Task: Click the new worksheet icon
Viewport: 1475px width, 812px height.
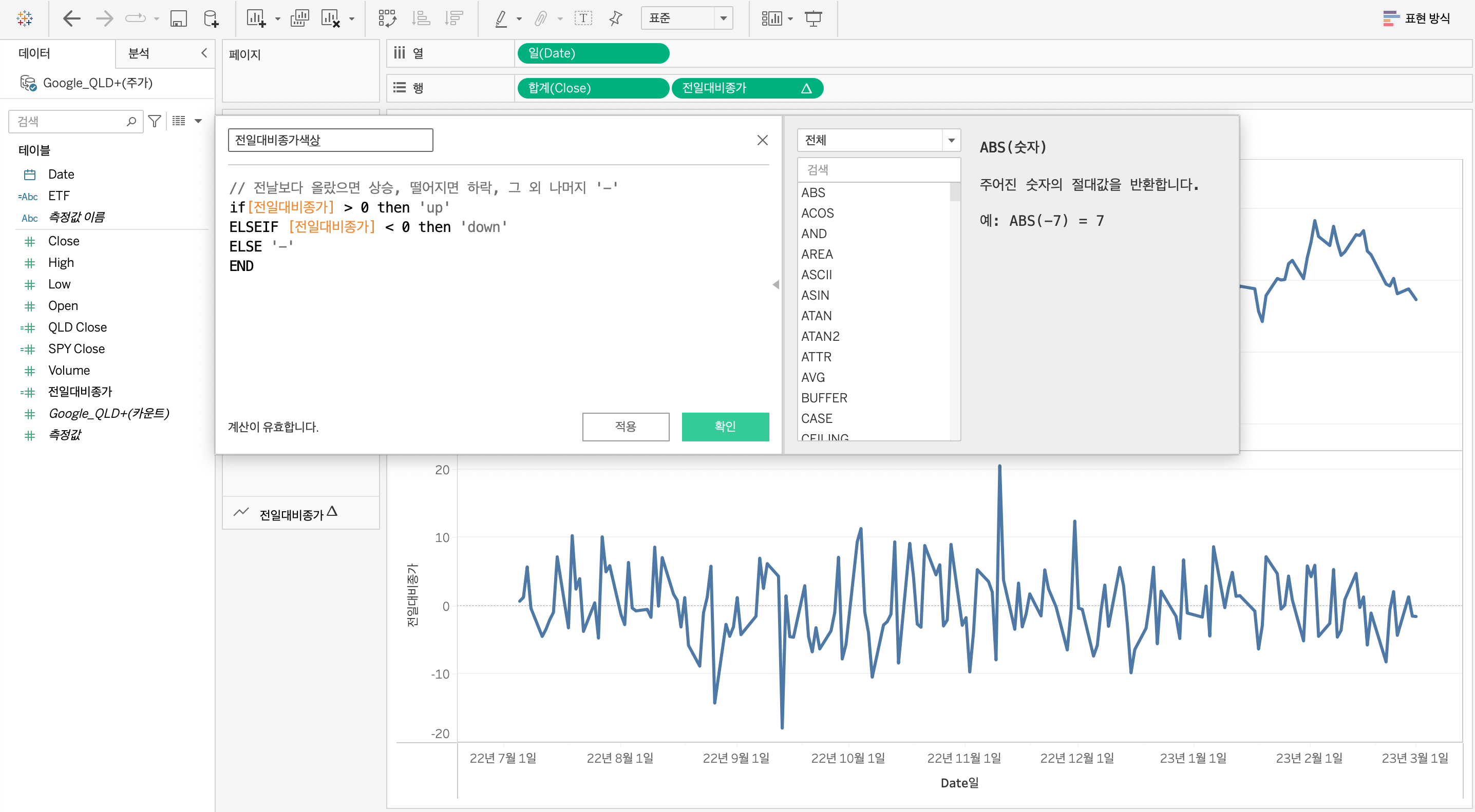Action: click(x=255, y=18)
